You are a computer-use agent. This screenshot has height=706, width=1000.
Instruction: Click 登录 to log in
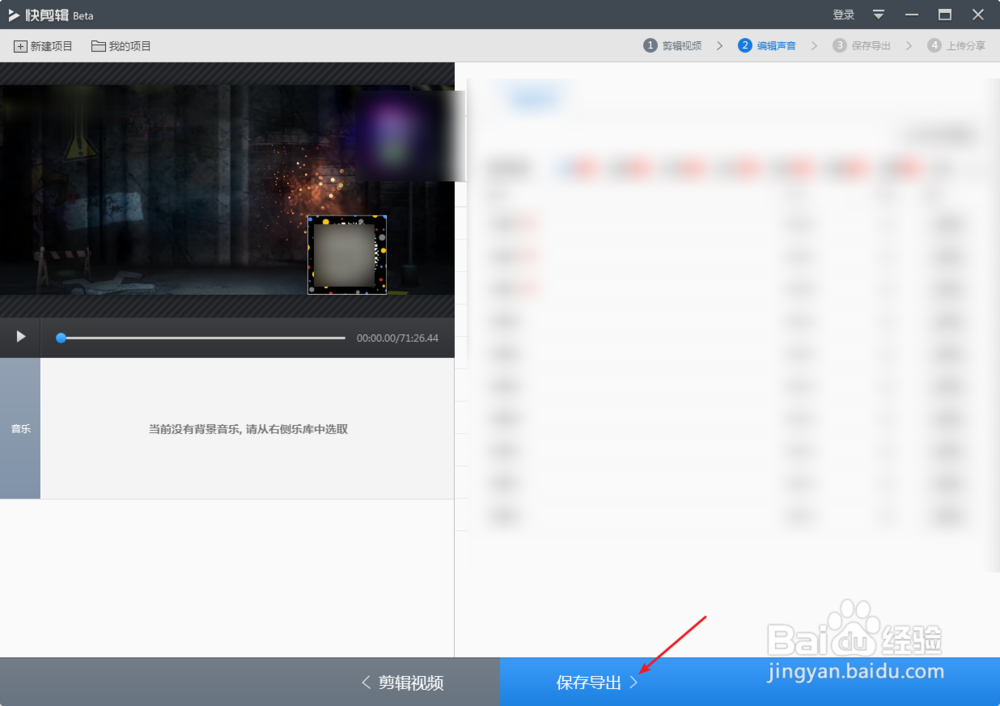pyautogui.click(x=843, y=15)
